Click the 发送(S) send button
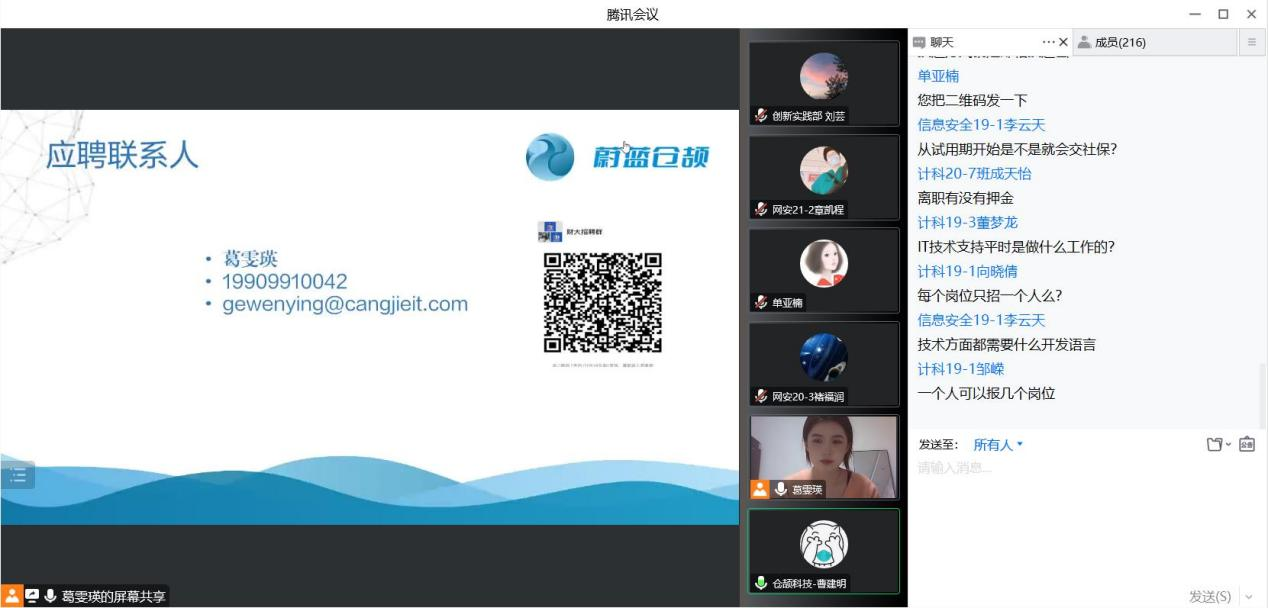 (1209, 596)
